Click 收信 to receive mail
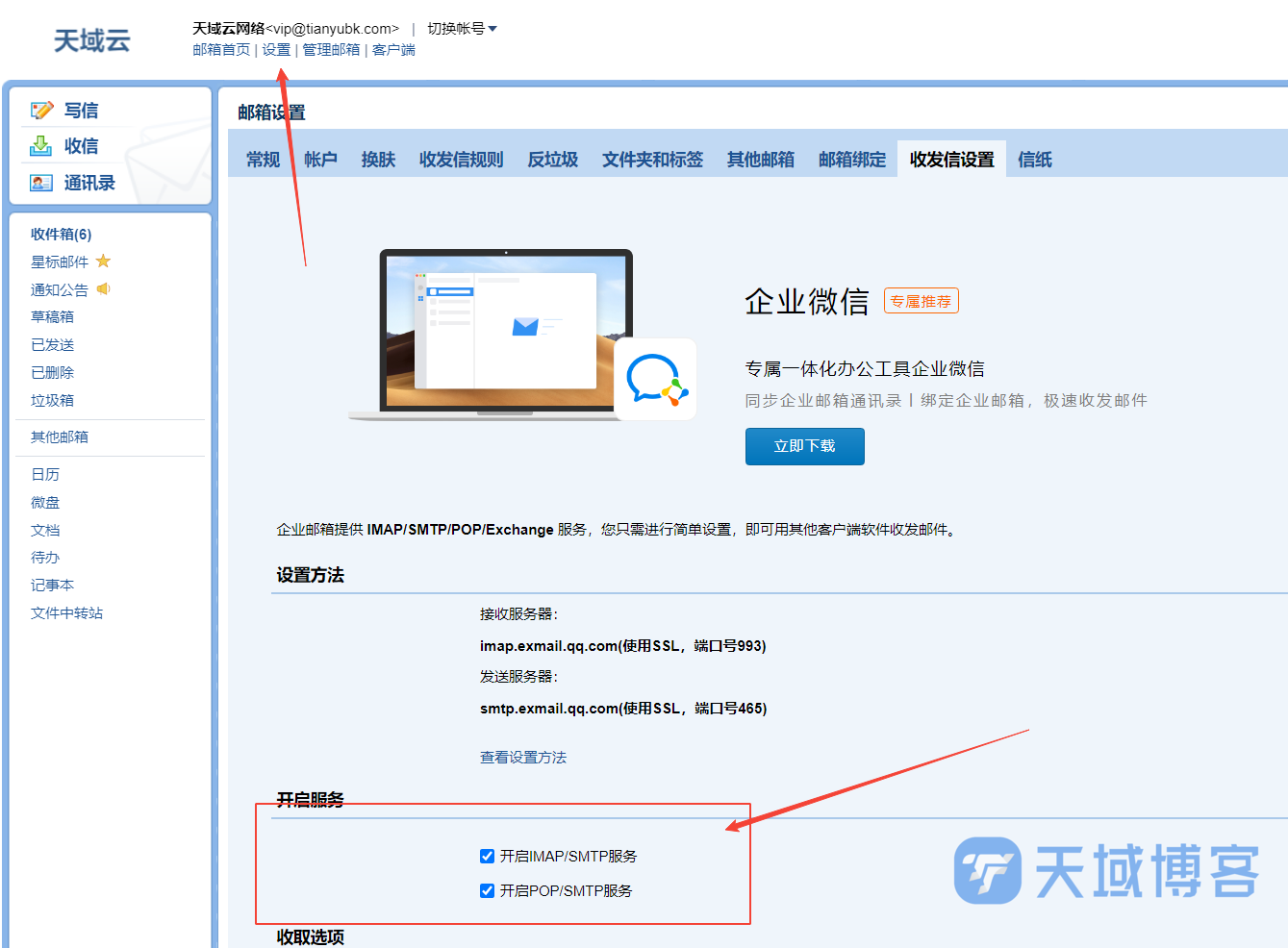Image resolution: width=1288 pixels, height=948 pixels. pos(81,146)
